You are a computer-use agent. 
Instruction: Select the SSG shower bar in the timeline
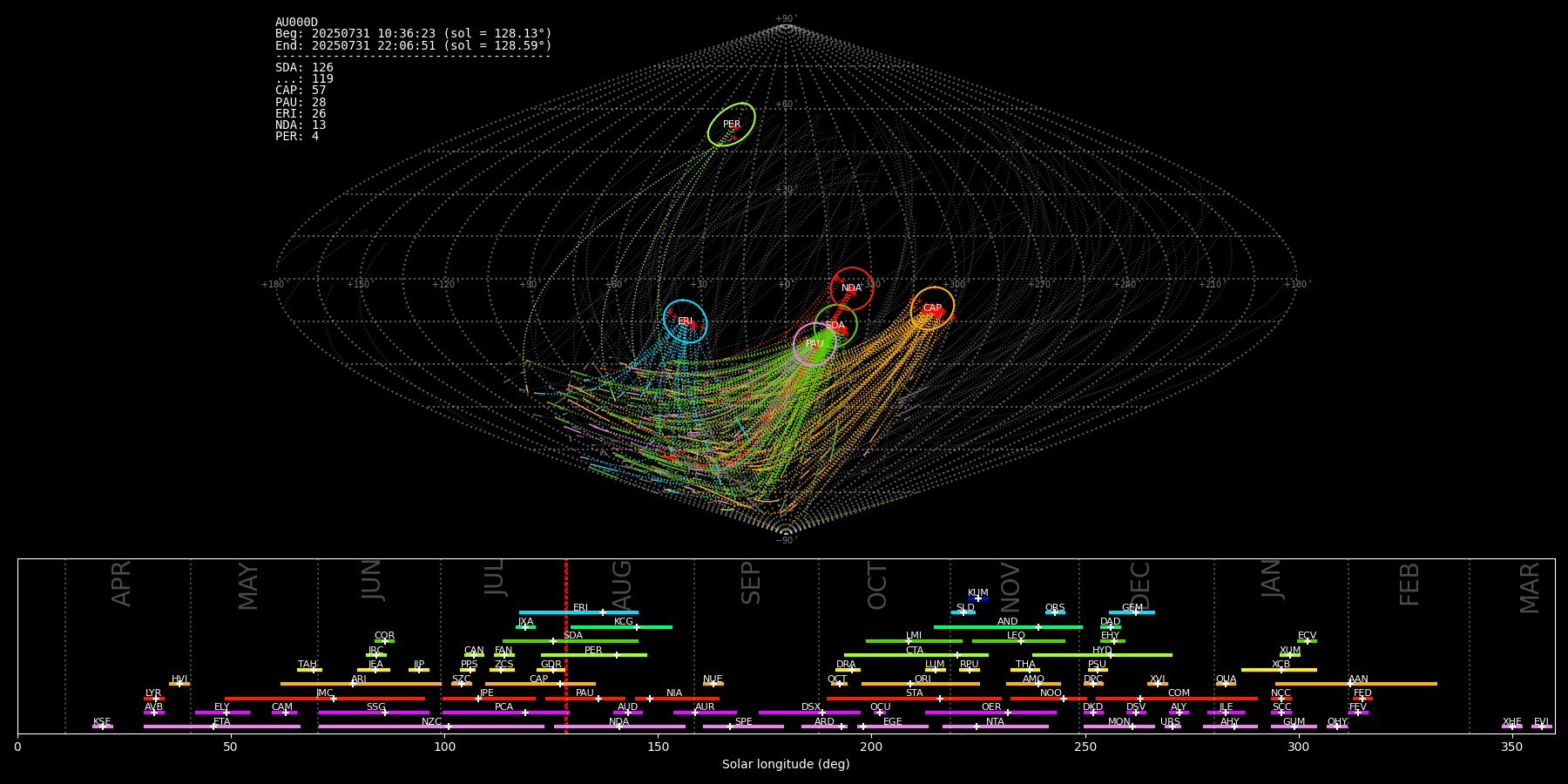(x=374, y=713)
